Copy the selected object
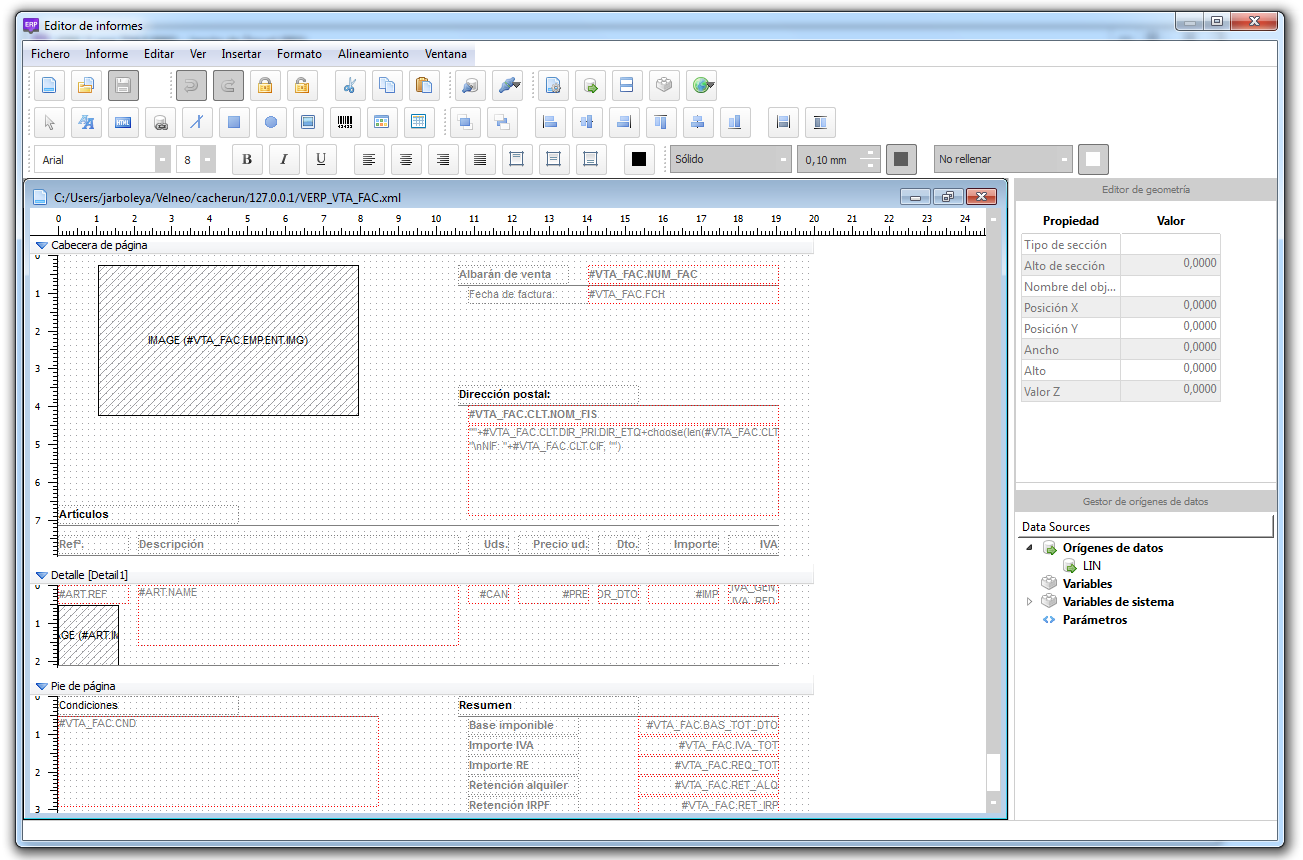The image size is (1303, 860). click(x=386, y=85)
